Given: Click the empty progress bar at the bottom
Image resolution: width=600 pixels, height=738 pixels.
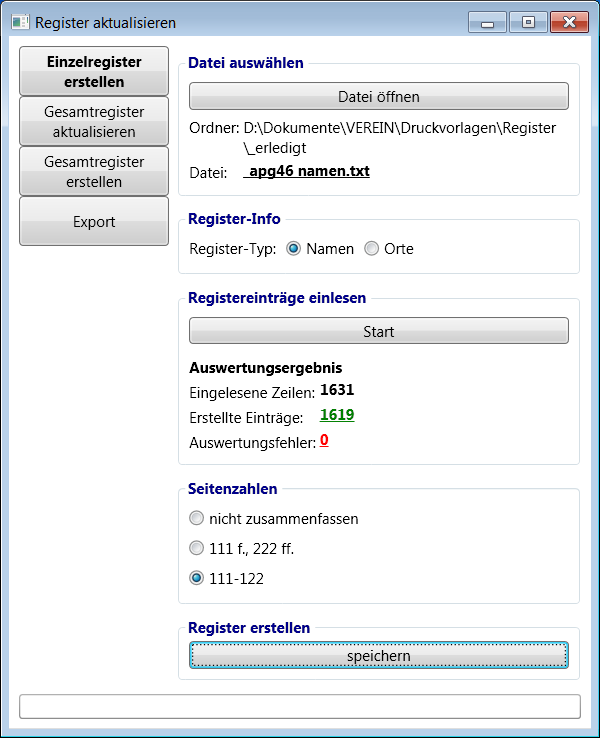Looking at the screenshot, I should pos(300,706).
